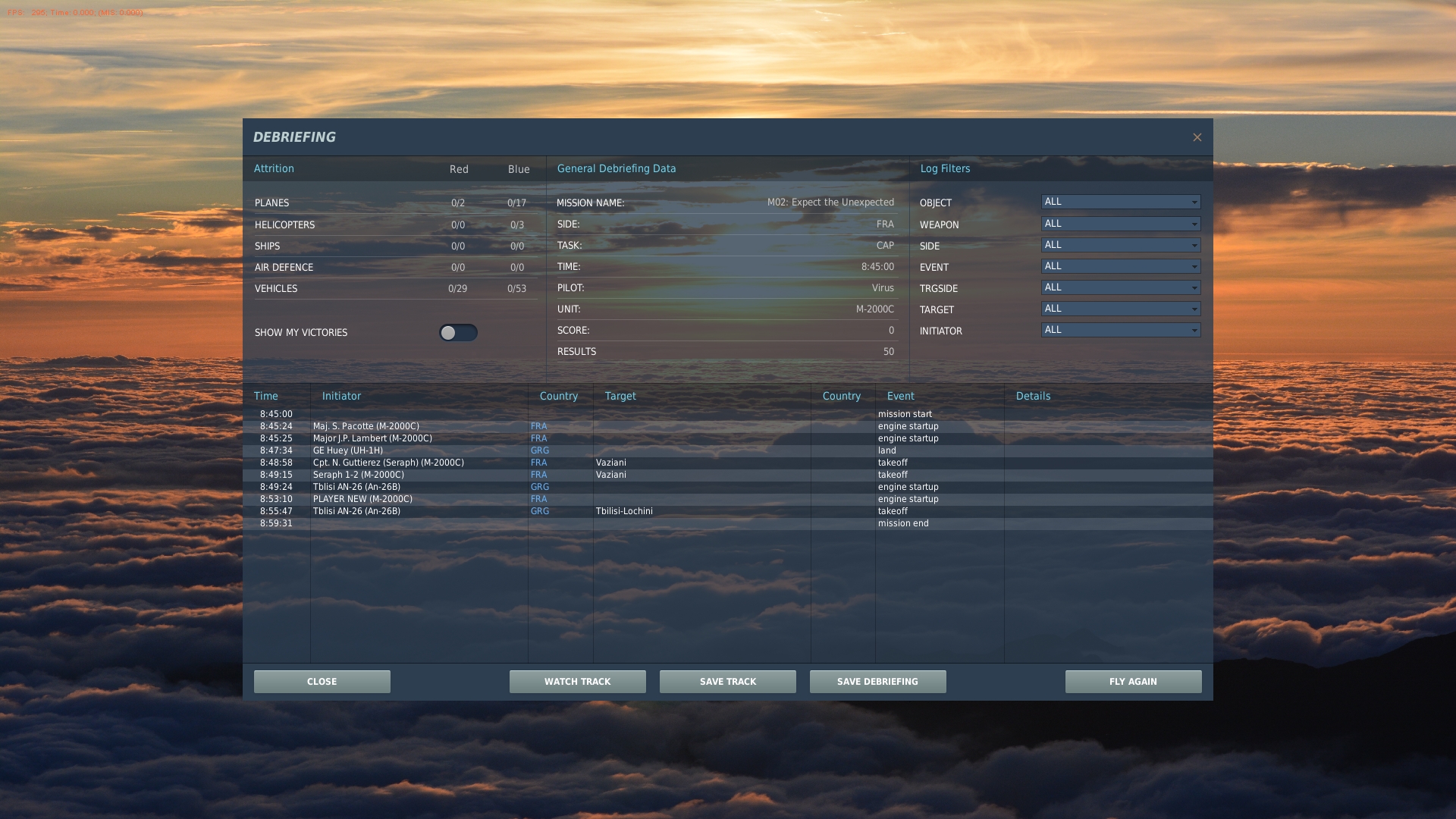Select the PLAYER NEW engine startup log row
The image size is (1456, 819).
pyautogui.click(x=728, y=499)
